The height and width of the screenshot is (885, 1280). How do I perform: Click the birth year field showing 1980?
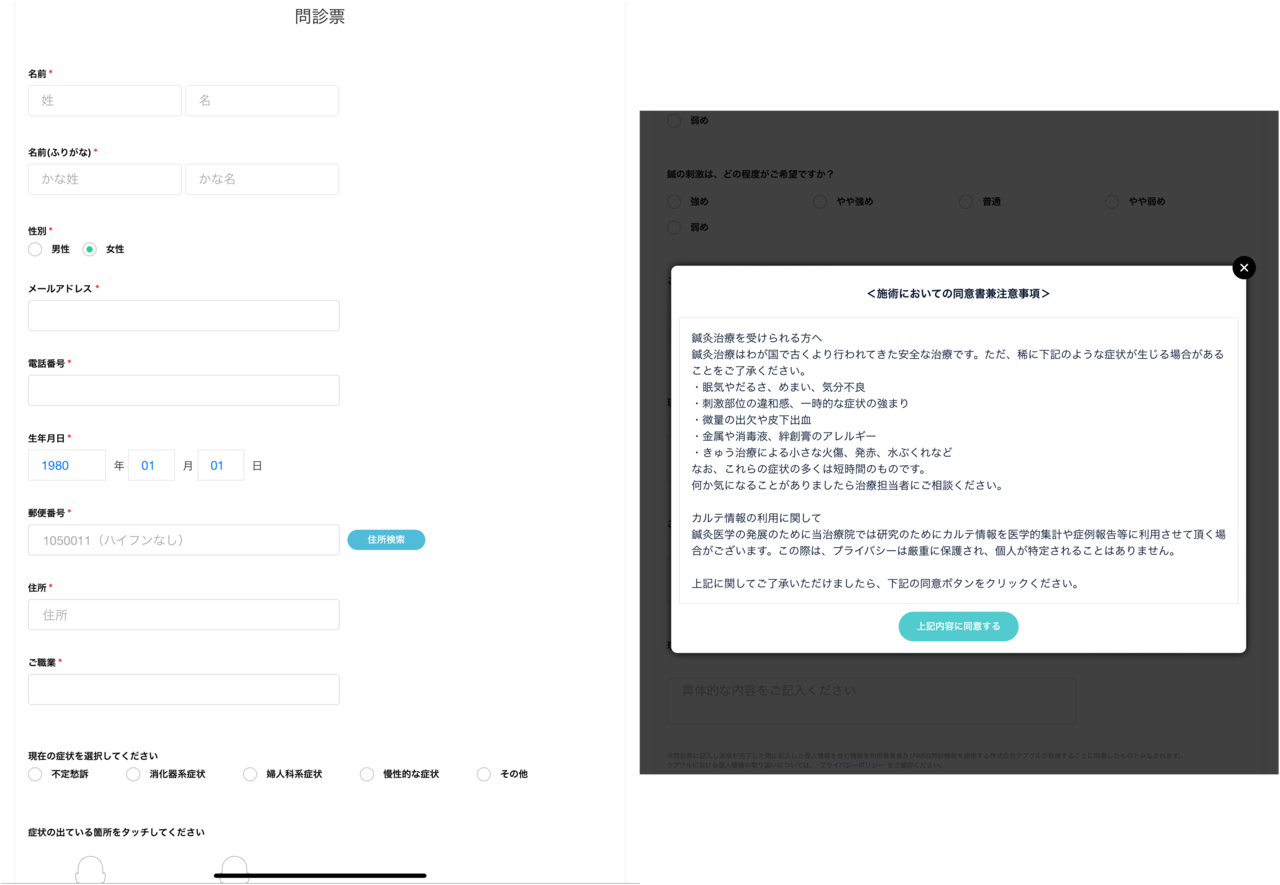[66, 464]
